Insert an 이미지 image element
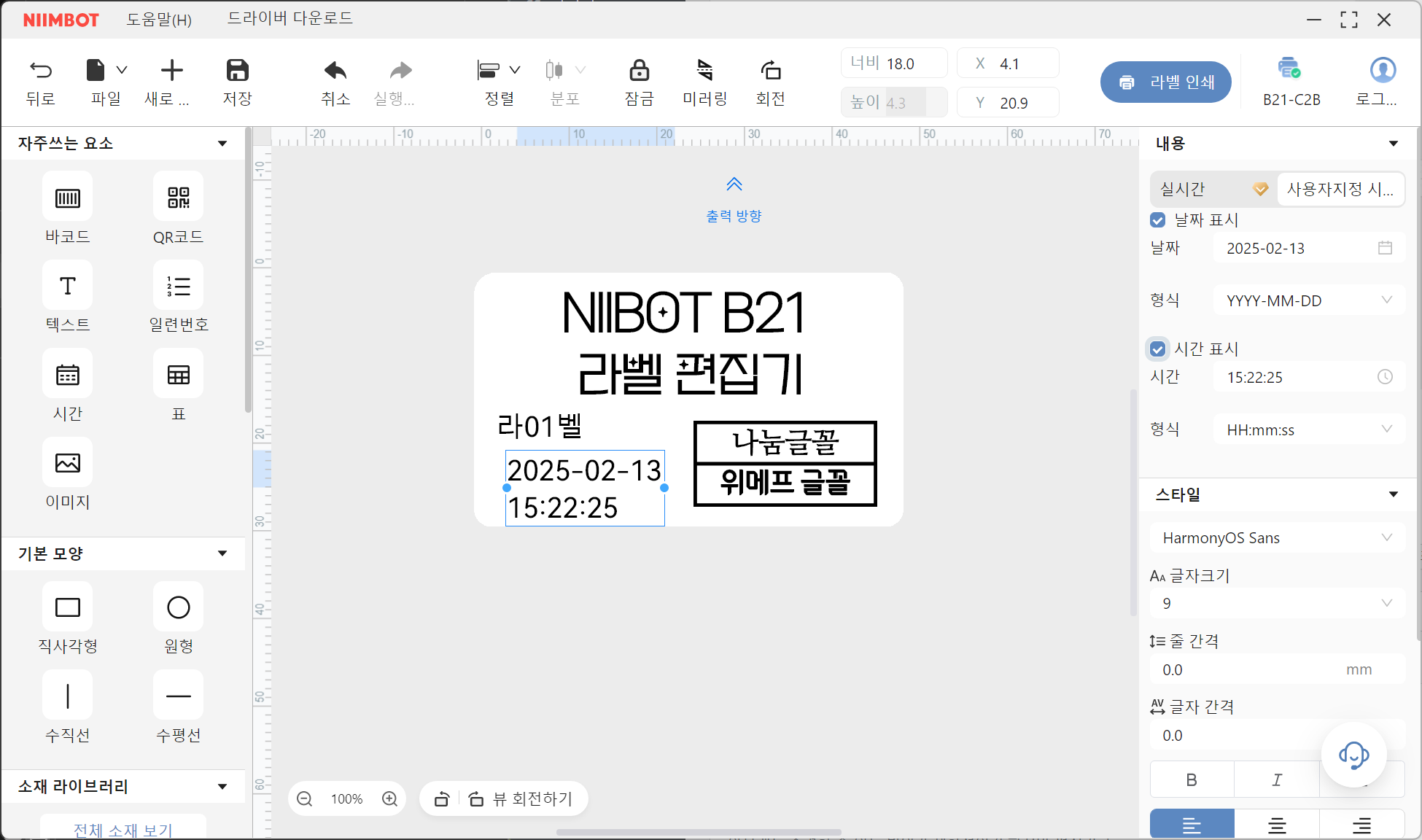 68,462
